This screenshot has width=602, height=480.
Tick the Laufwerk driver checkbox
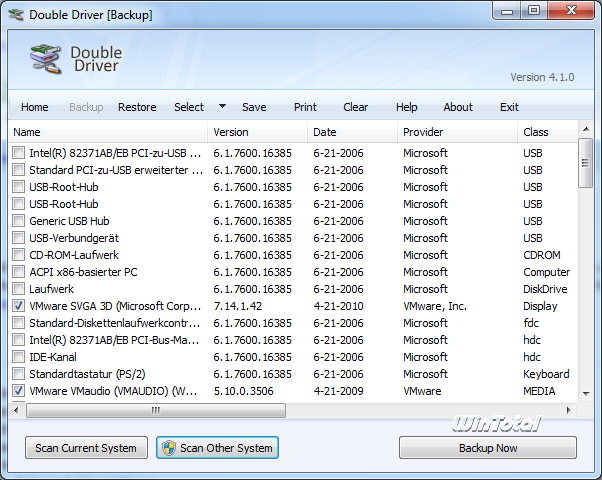click(x=18, y=289)
